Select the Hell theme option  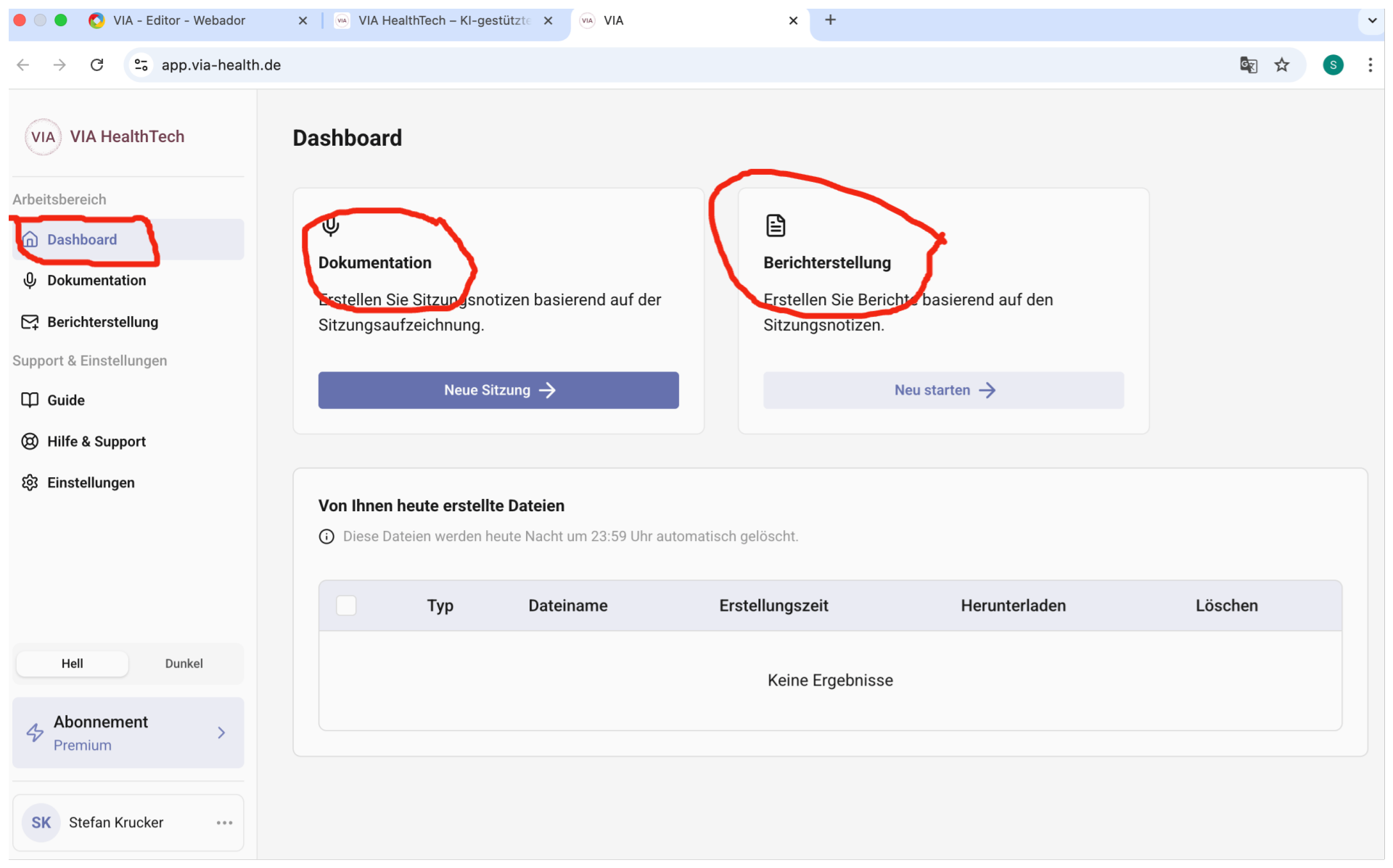click(x=73, y=664)
